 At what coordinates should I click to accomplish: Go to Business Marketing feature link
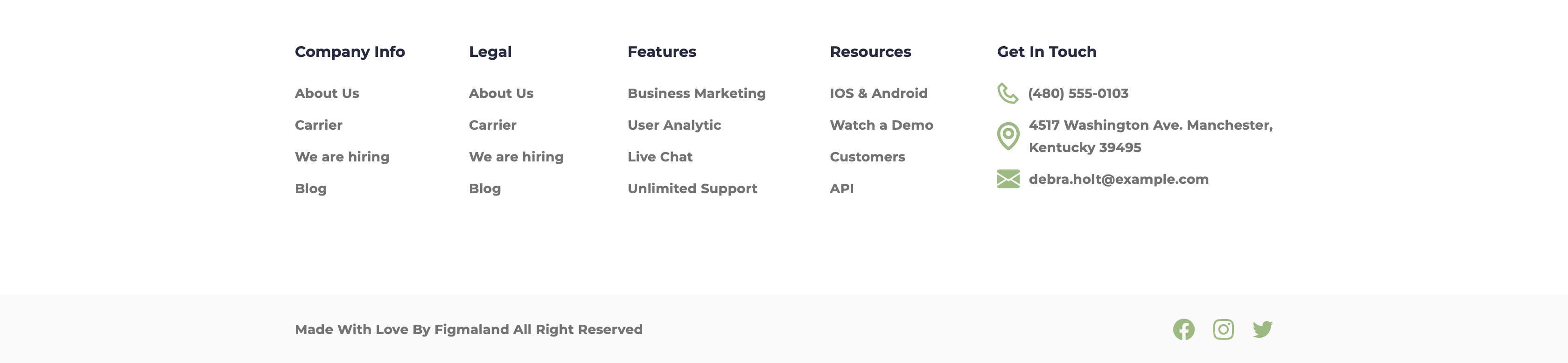coord(696,93)
